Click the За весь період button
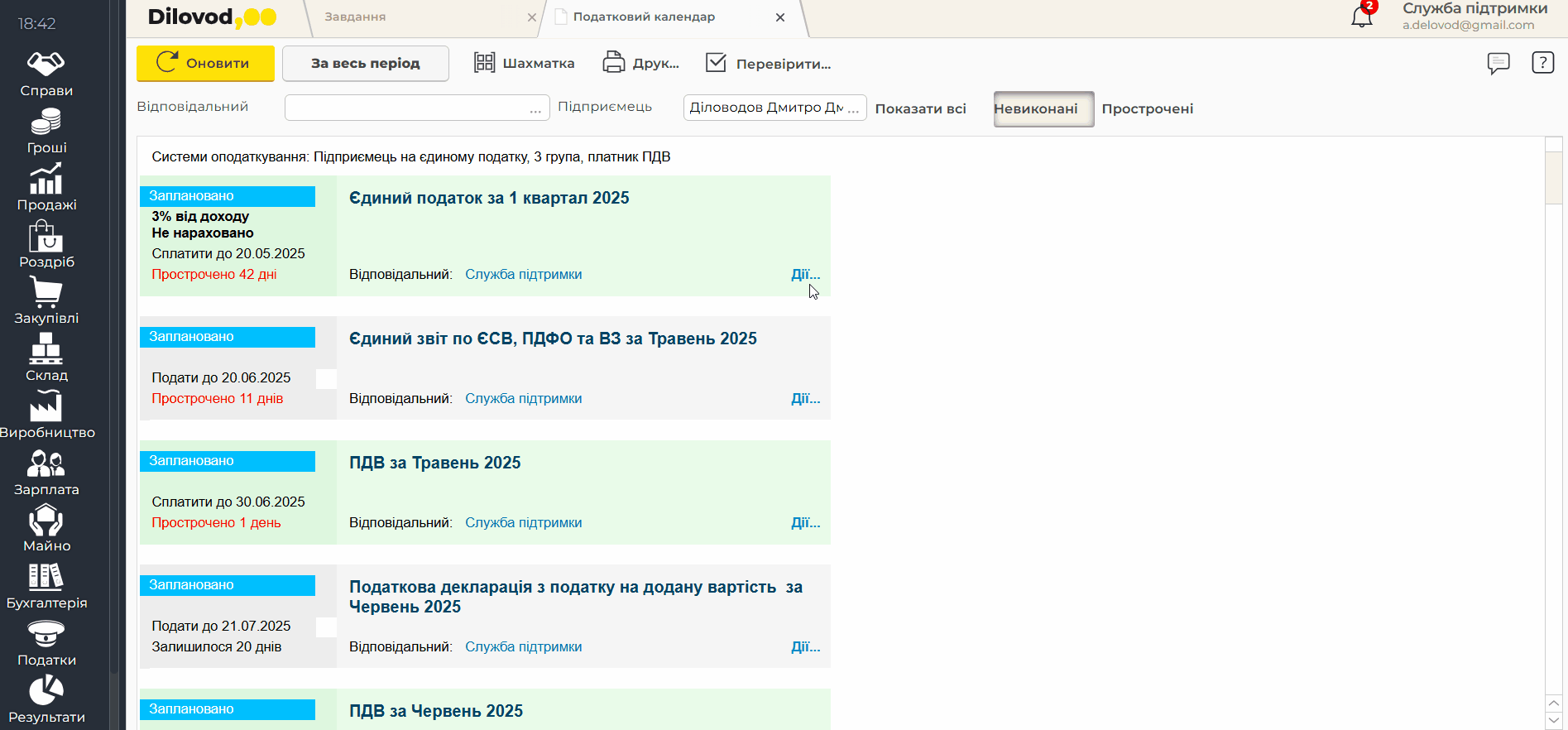 tap(365, 63)
